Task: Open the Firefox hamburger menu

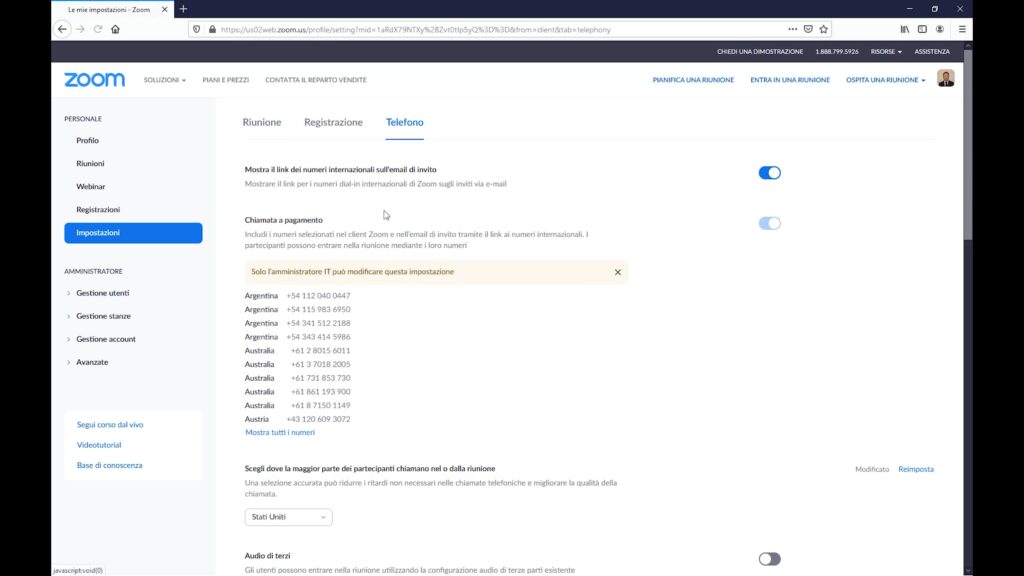Action: (961, 29)
